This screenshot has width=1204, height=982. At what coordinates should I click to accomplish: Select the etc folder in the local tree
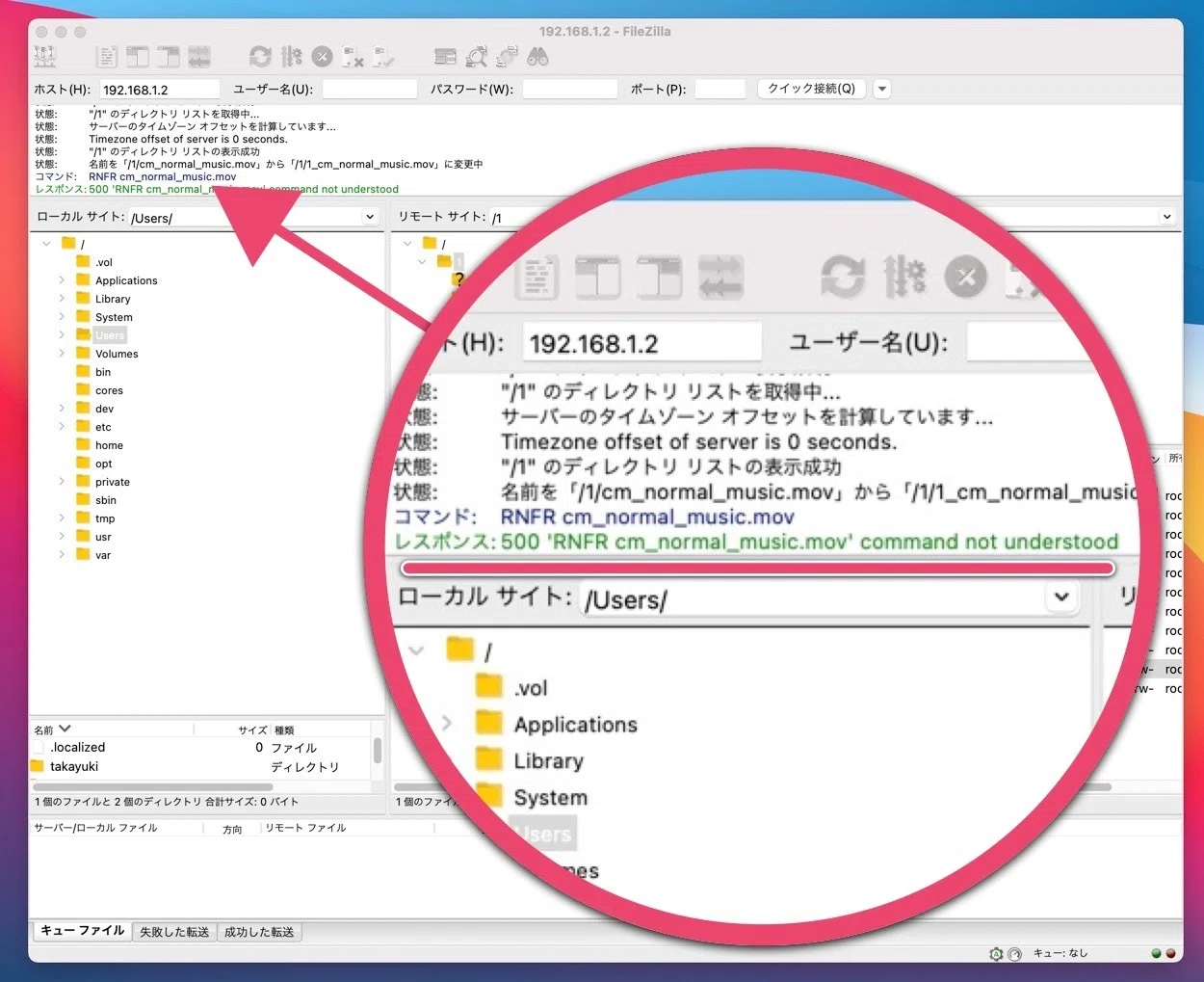pyautogui.click(x=103, y=427)
